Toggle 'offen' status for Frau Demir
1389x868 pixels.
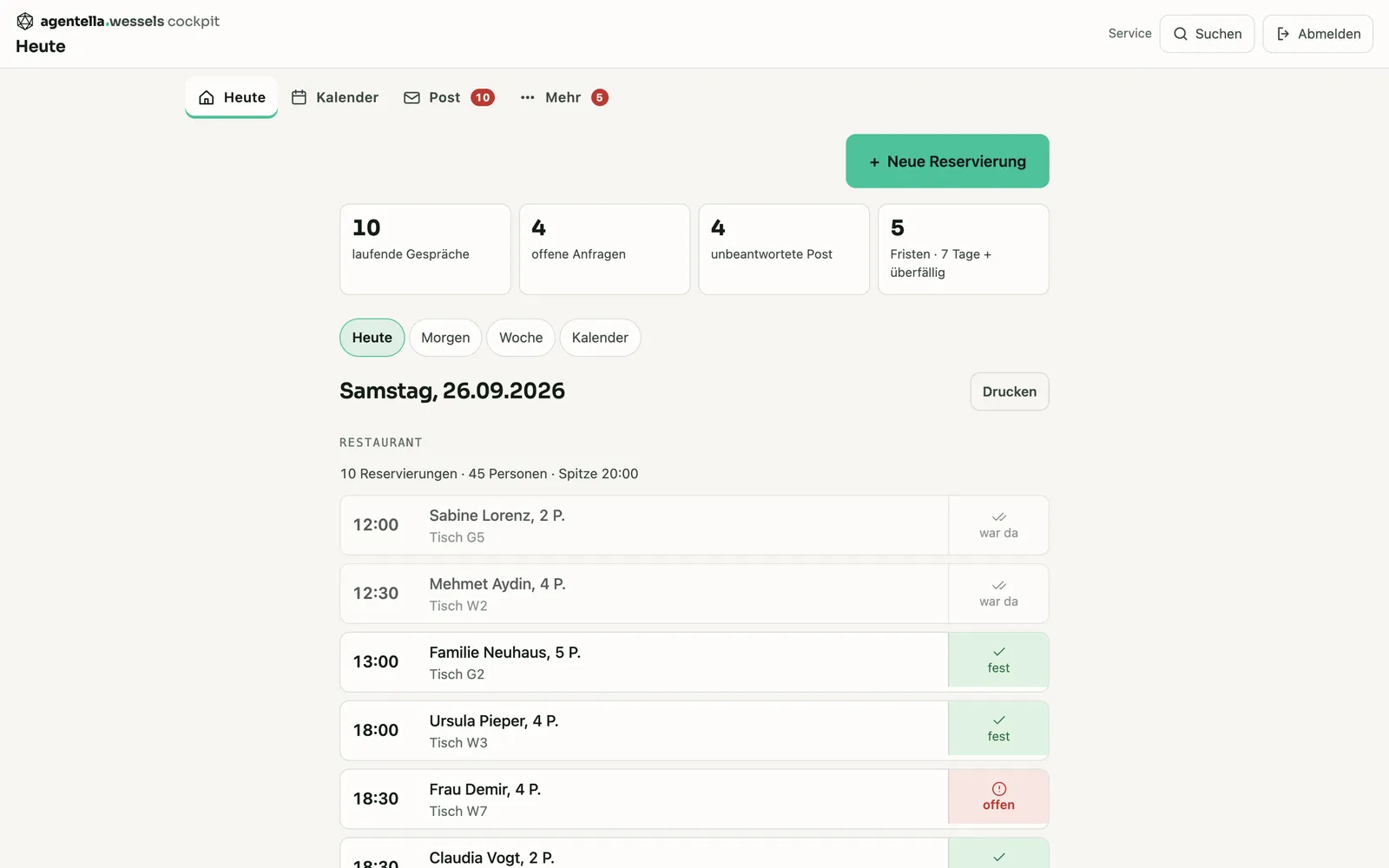[x=998, y=797]
